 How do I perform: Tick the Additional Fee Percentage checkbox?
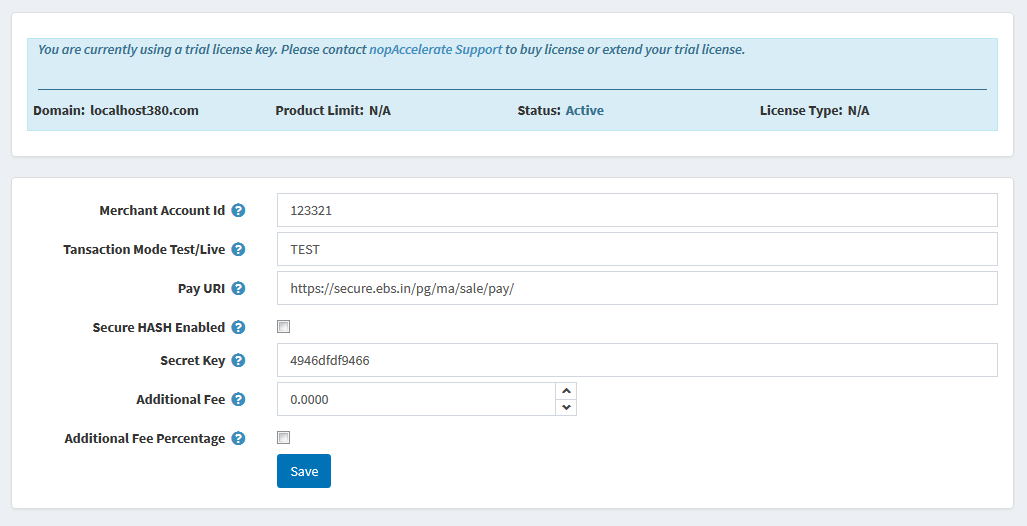pos(284,438)
